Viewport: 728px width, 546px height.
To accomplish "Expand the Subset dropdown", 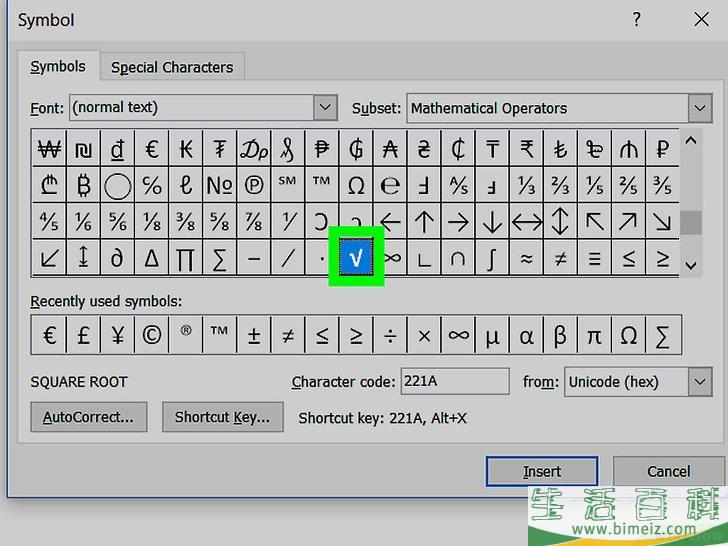I will pos(698,108).
